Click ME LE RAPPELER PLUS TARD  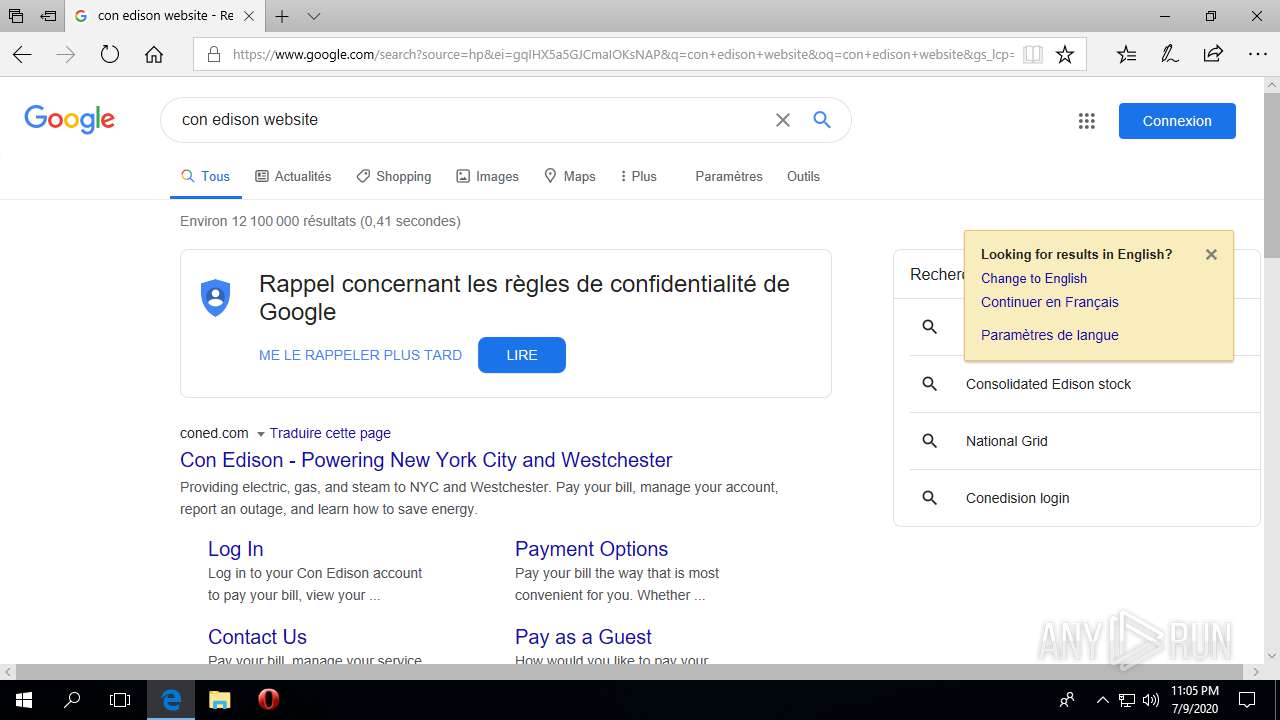pyautogui.click(x=360, y=355)
